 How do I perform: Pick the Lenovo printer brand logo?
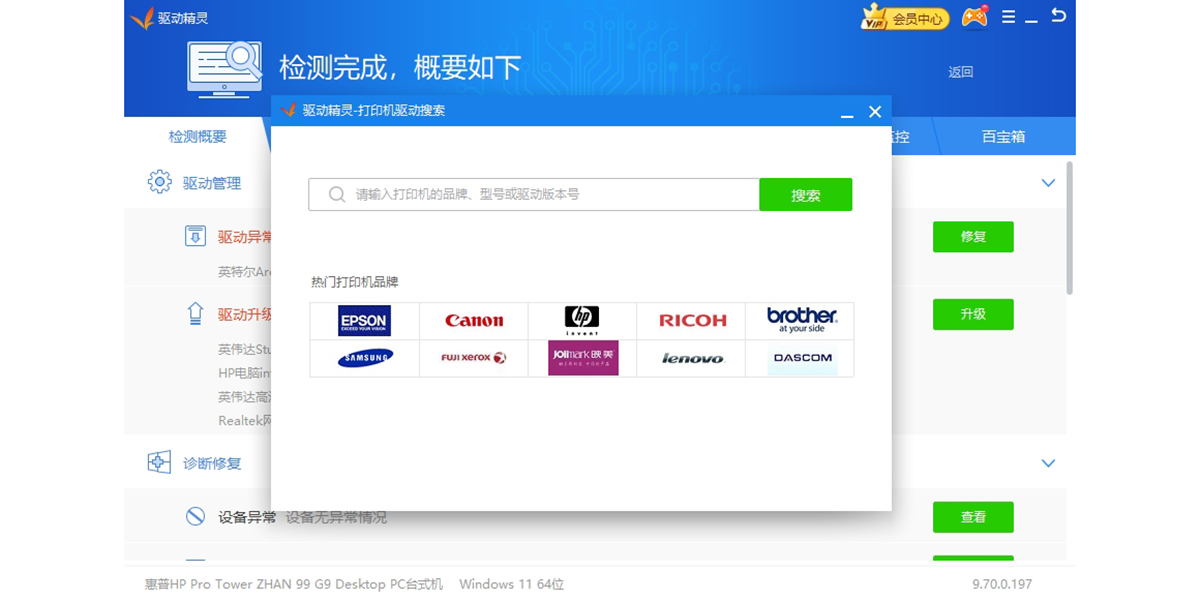(692, 358)
